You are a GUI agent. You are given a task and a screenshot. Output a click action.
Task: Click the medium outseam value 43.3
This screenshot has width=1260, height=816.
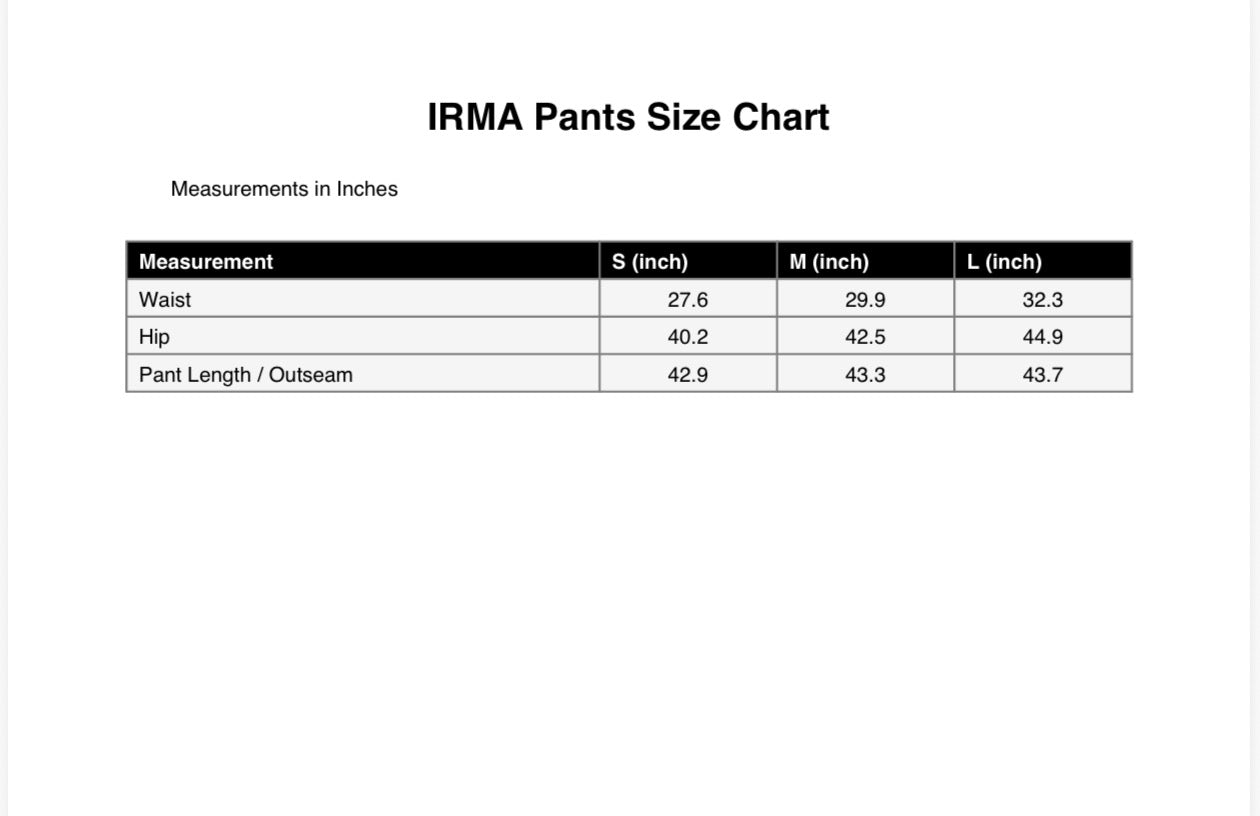pos(865,375)
